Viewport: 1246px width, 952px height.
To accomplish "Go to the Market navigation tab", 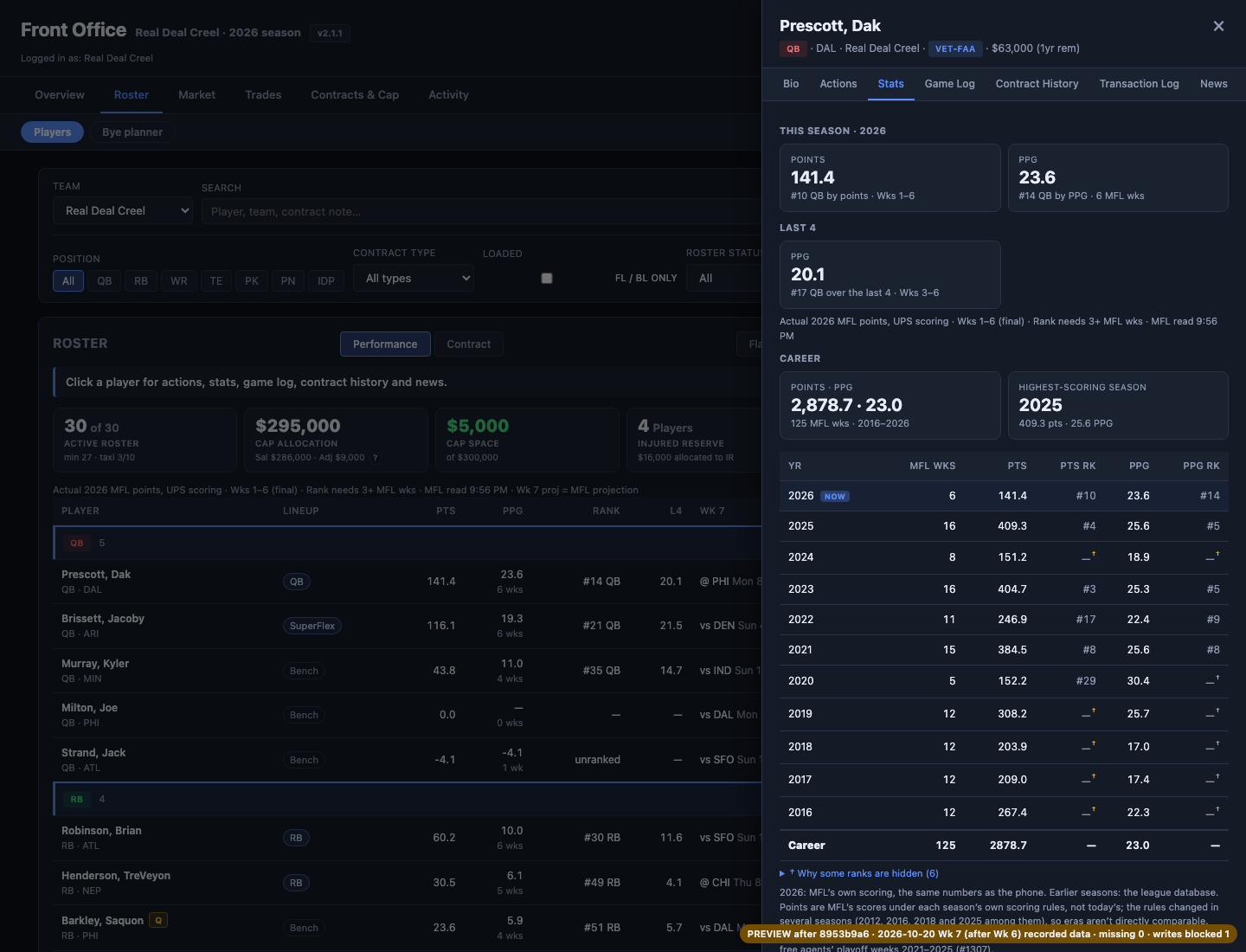I will click(196, 95).
